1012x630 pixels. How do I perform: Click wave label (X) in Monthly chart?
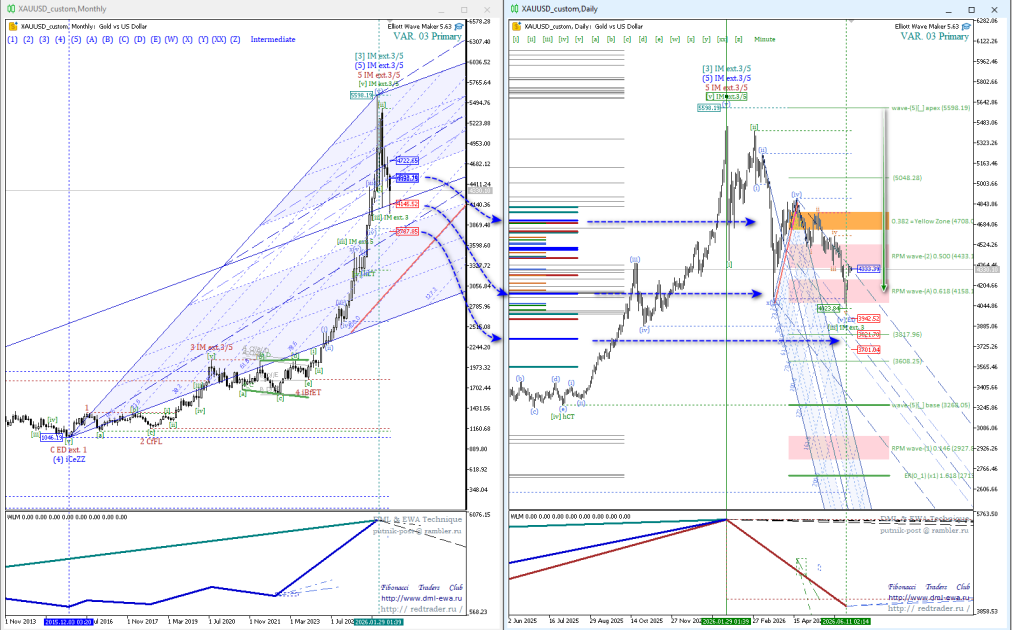coord(187,39)
